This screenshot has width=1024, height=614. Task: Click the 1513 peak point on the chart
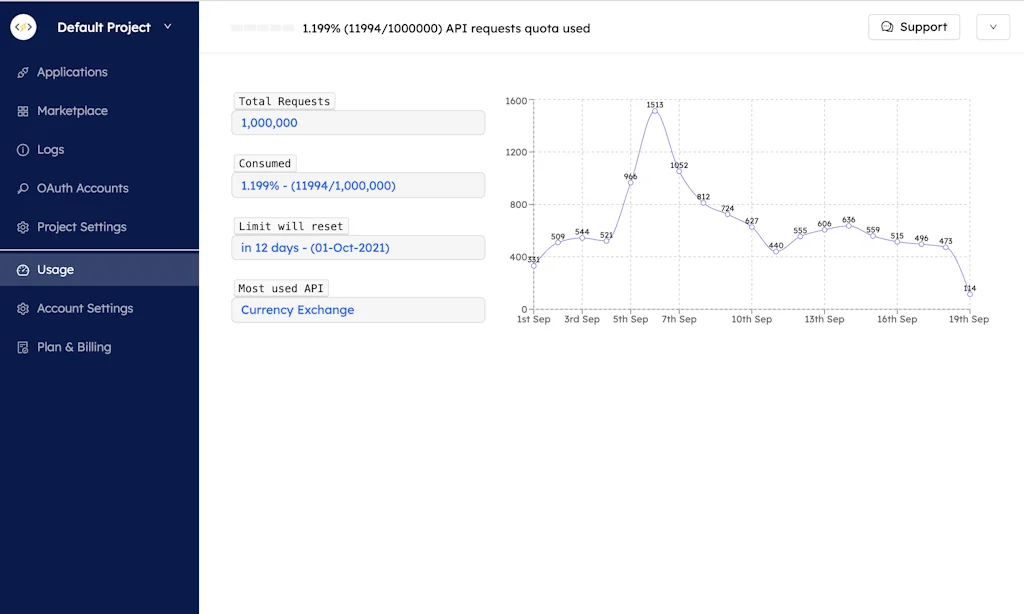point(657,113)
